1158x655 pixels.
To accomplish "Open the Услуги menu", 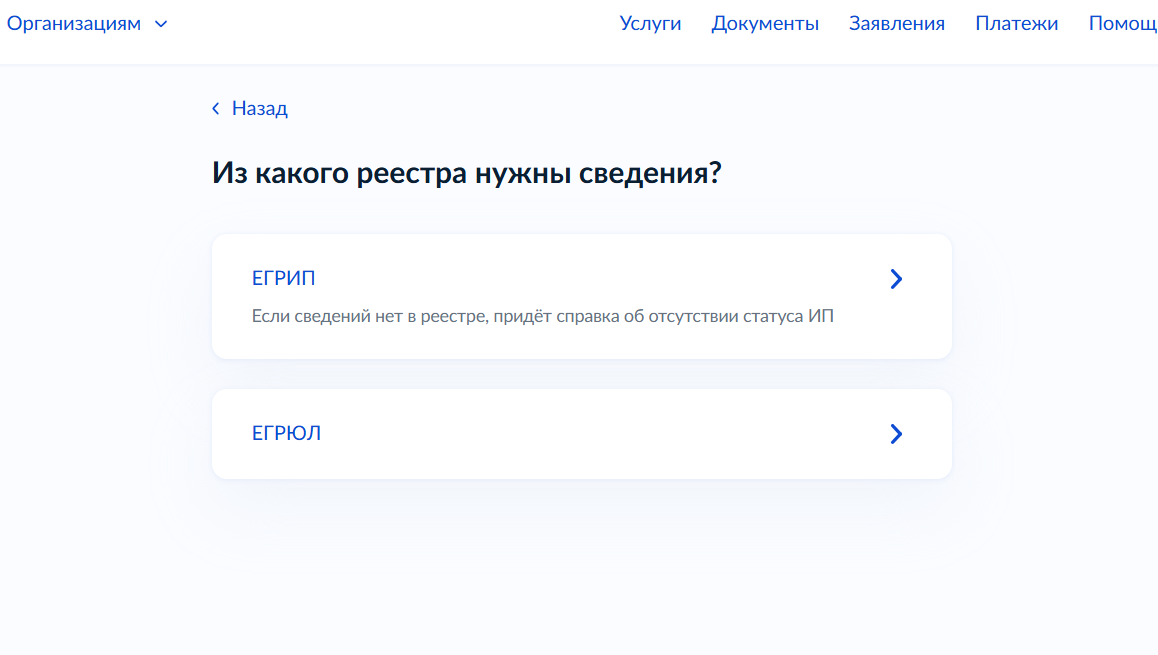I will tap(650, 24).
